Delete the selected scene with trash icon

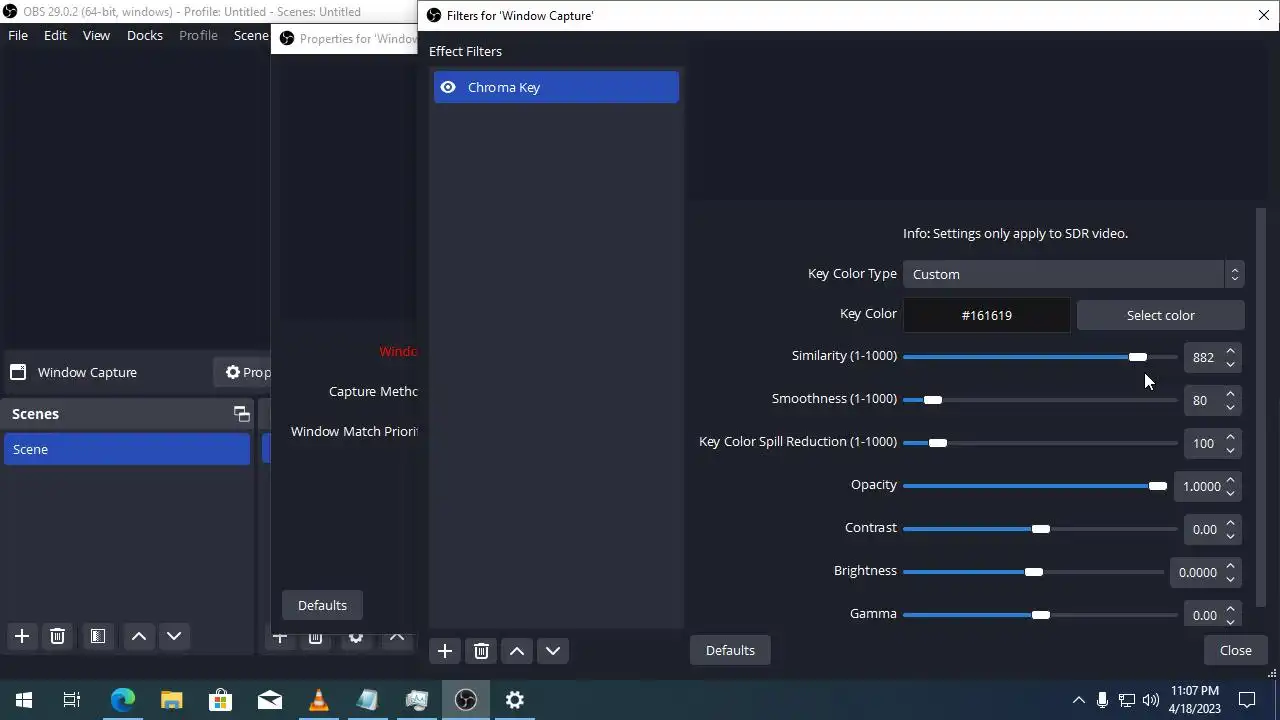coord(57,636)
